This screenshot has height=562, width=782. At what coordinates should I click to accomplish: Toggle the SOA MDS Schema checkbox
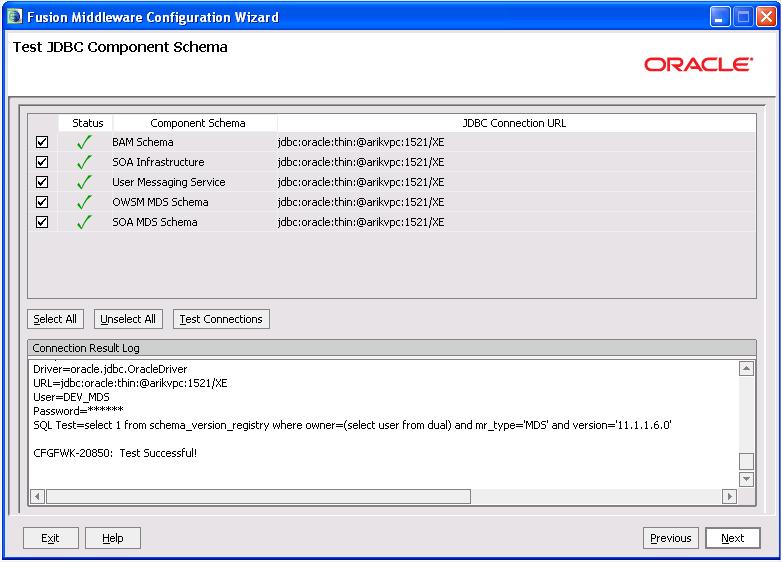[x=42, y=222]
